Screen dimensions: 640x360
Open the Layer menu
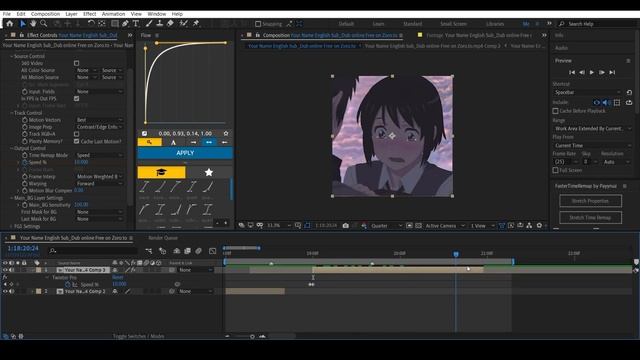(x=71, y=14)
